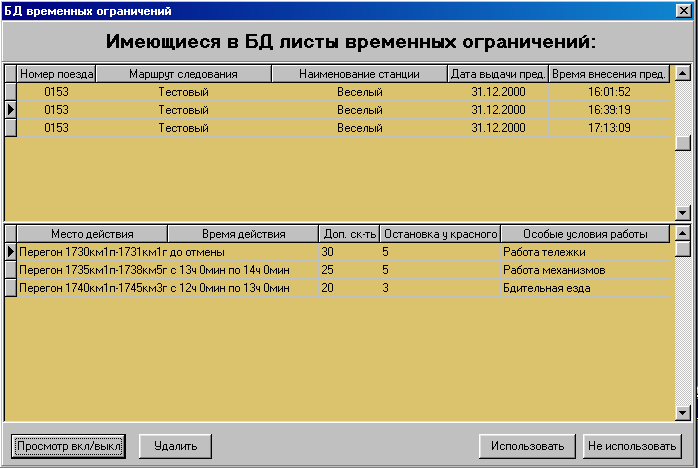Click the Место действия column header
Image resolution: width=698 pixels, height=468 pixels.
(x=92, y=234)
